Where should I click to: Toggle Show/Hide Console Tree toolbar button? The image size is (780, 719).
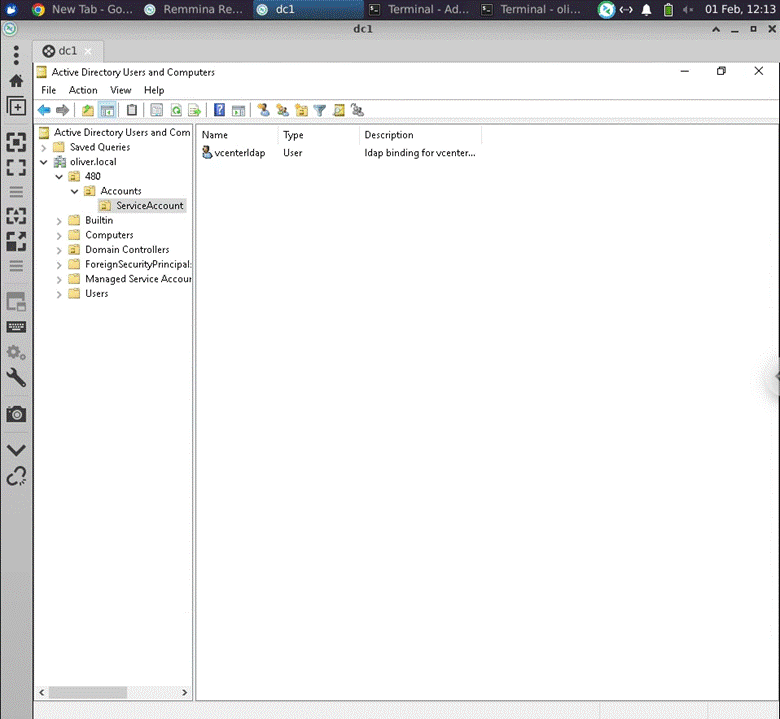[x=107, y=110]
